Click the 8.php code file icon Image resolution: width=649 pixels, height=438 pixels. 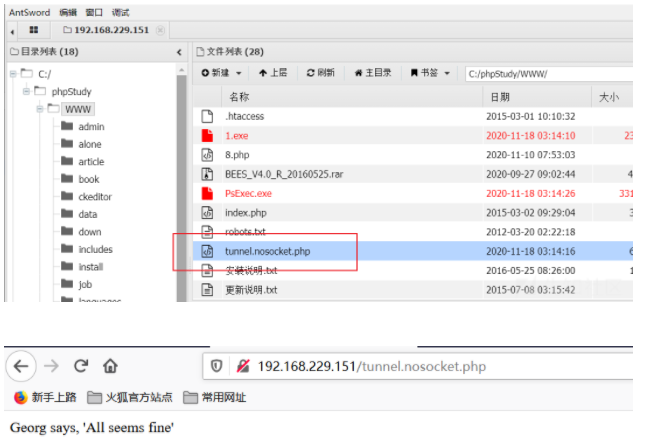(207, 155)
